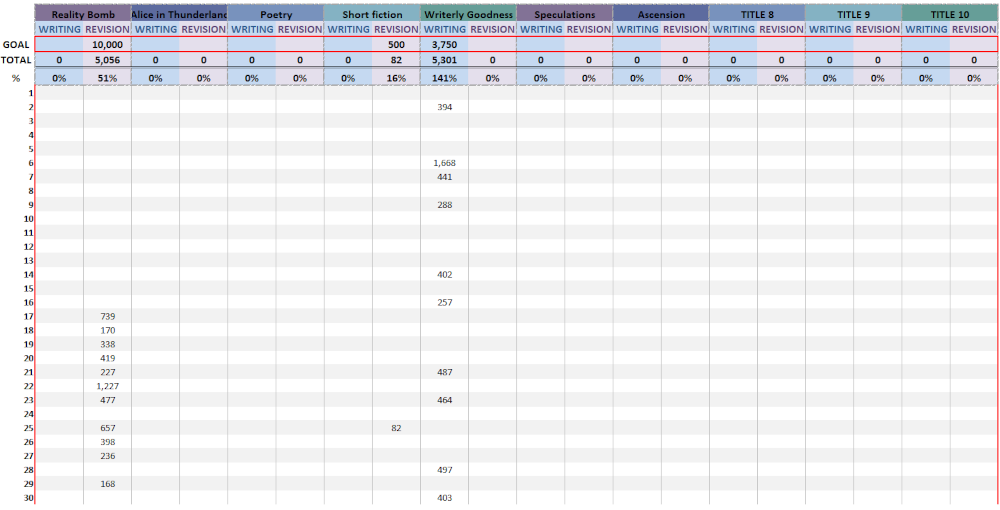Image resolution: width=1000 pixels, height=510 pixels.
Task: Click the Speculations project header
Action: coord(564,15)
